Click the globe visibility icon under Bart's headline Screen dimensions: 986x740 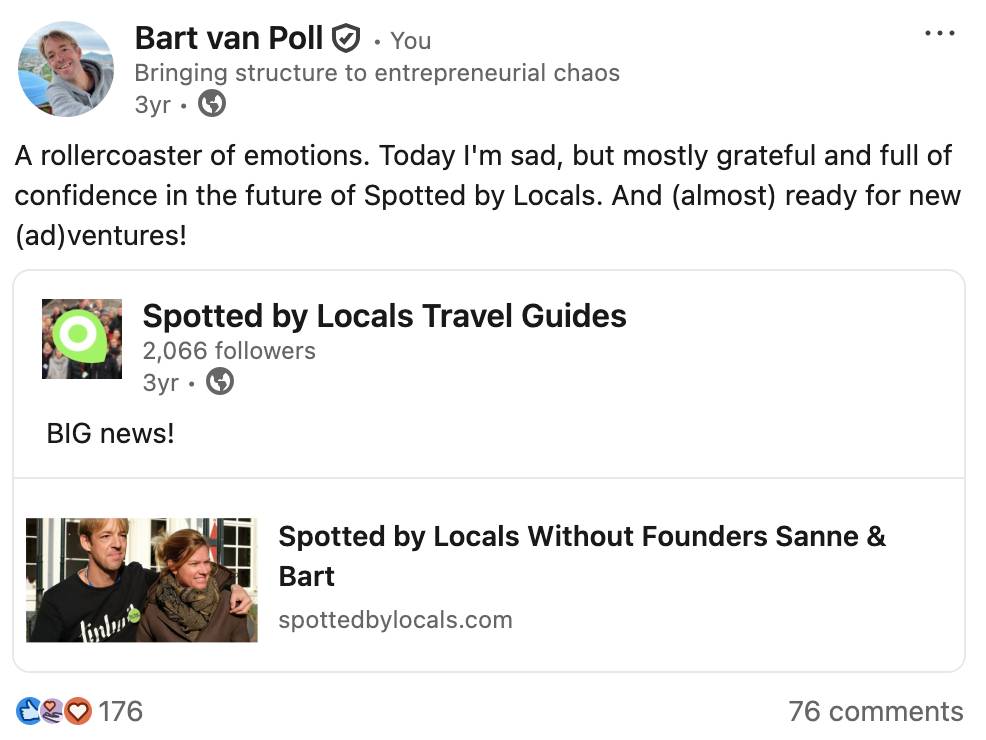tap(211, 103)
